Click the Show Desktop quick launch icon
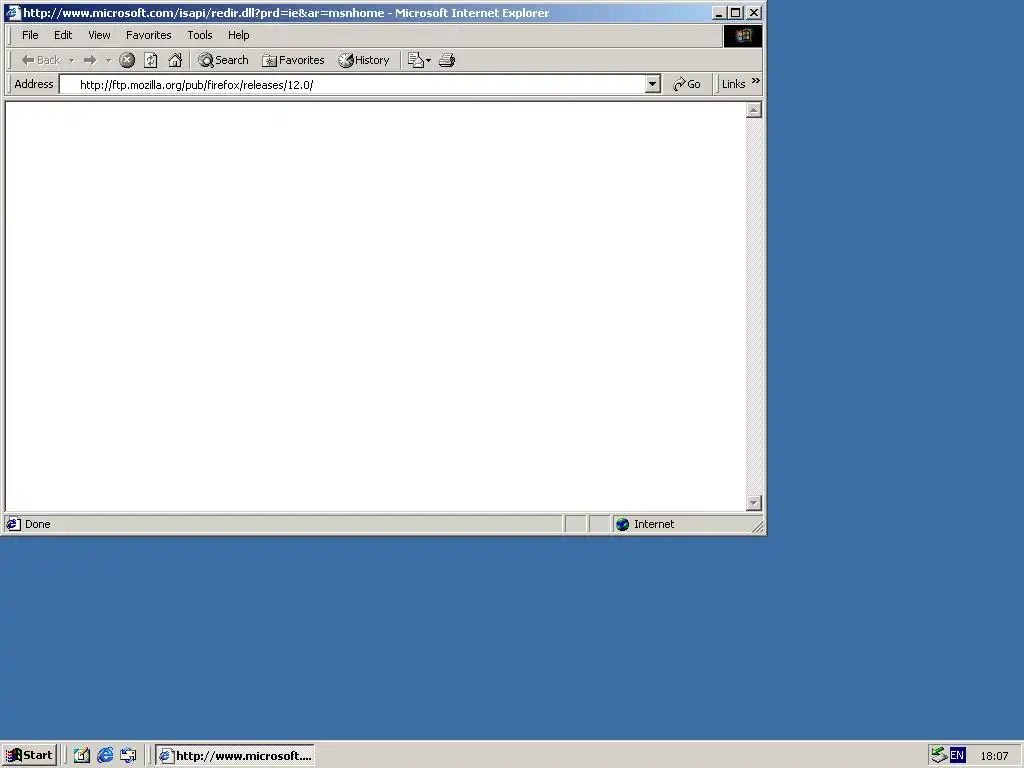 (82, 756)
